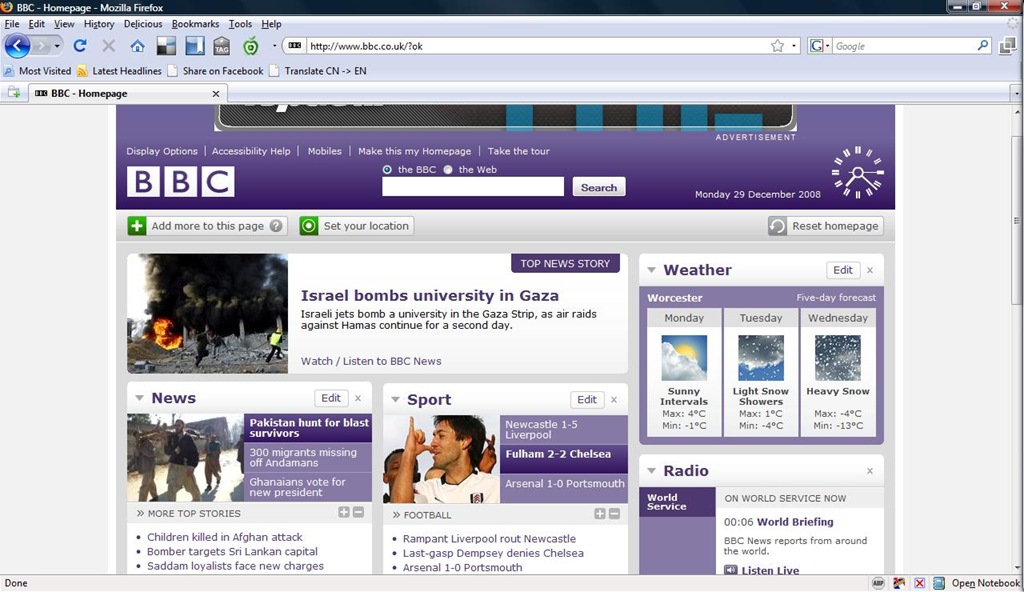Click the BBC logo
The image size is (1024, 592).
click(181, 182)
